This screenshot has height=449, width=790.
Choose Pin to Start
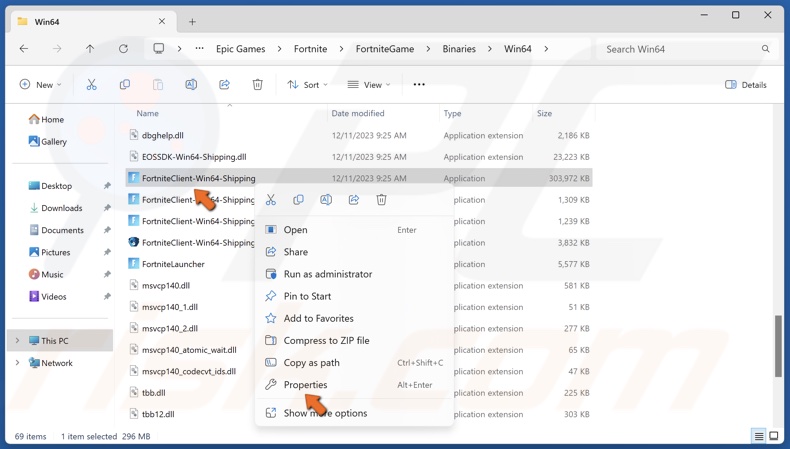tap(355, 296)
